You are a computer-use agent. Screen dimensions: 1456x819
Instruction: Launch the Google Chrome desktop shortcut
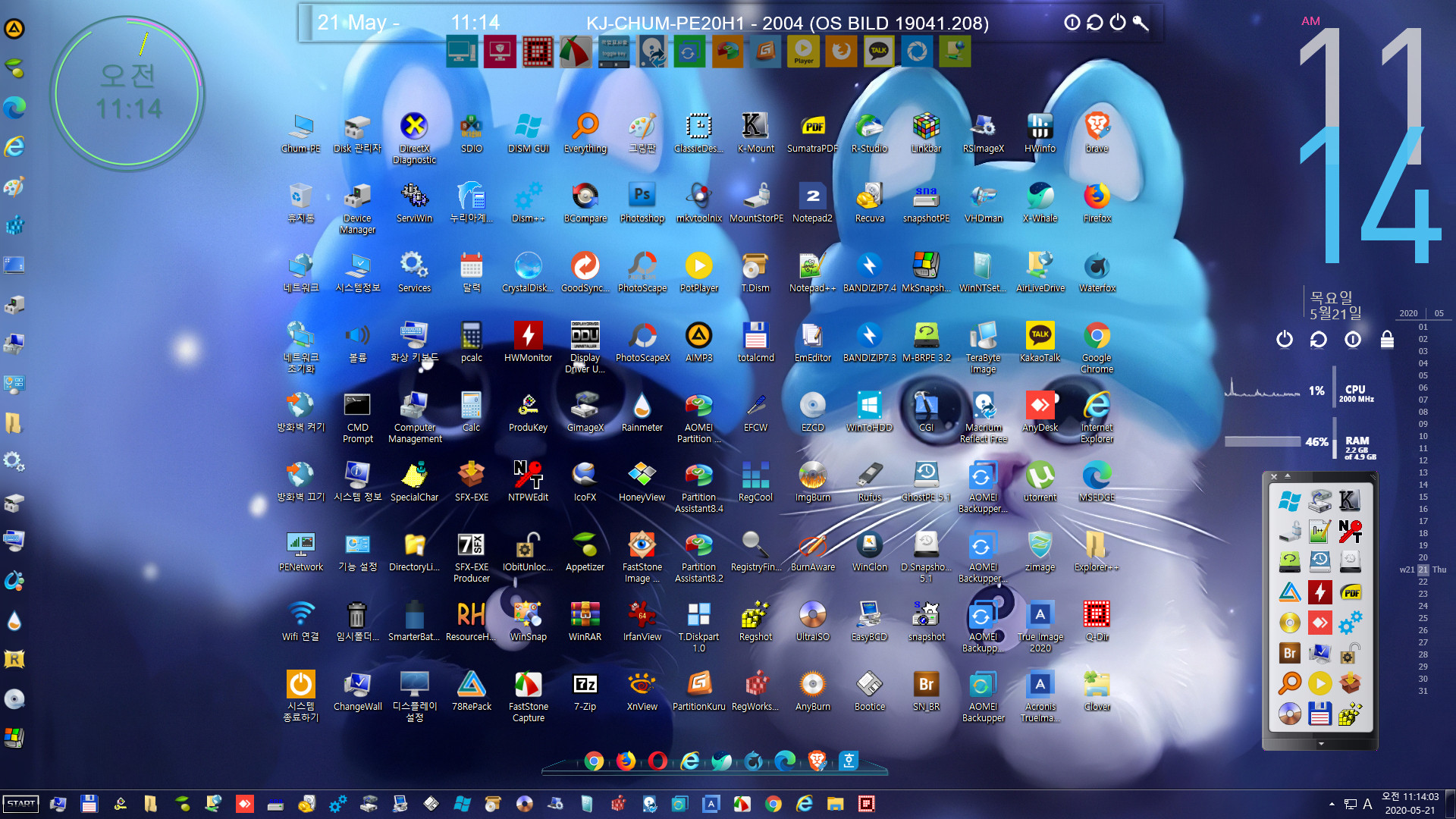click(1097, 347)
